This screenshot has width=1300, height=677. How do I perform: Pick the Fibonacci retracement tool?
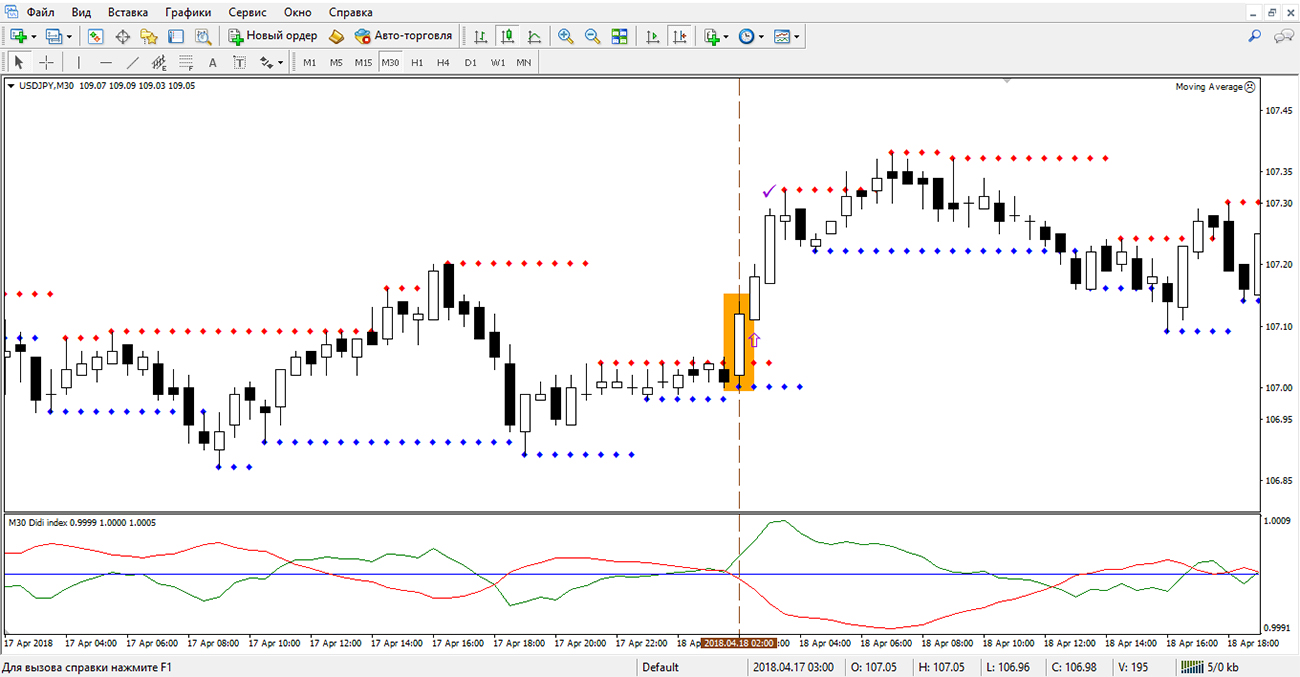coord(186,62)
